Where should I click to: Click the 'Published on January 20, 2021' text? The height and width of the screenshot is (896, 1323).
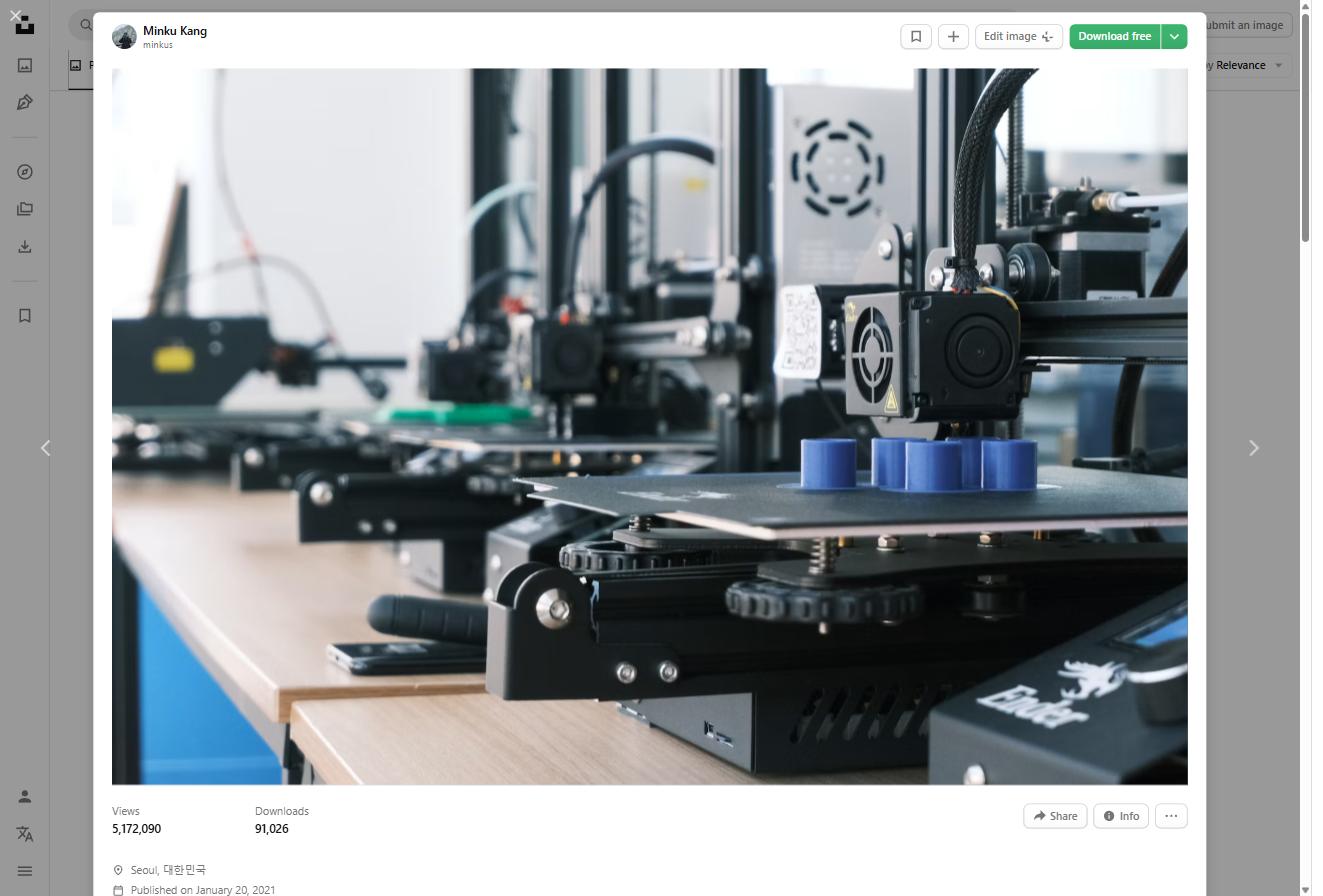[x=203, y=890]
